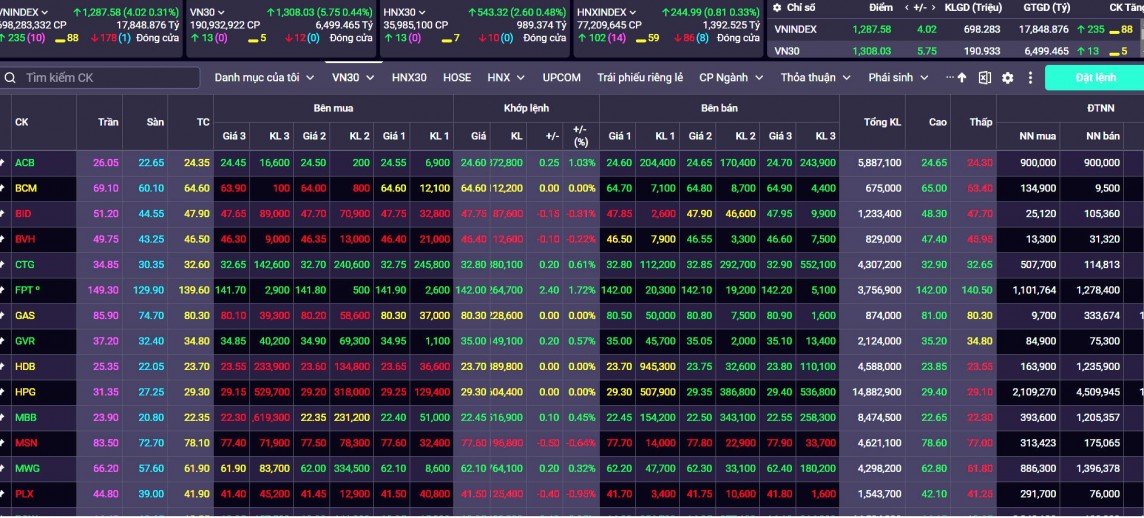This screenshot has width=1144, height=518.
Task: Switch to the HNX30 tab
Action: pos(409,78)
